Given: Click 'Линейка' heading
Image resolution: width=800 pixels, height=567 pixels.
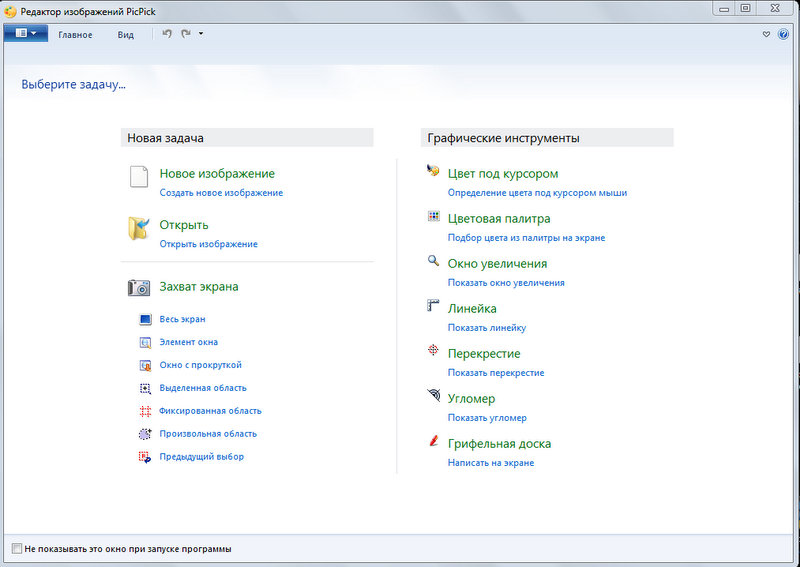Looking at the screenshot, I should pyautogui.click(x=472, y=309).
